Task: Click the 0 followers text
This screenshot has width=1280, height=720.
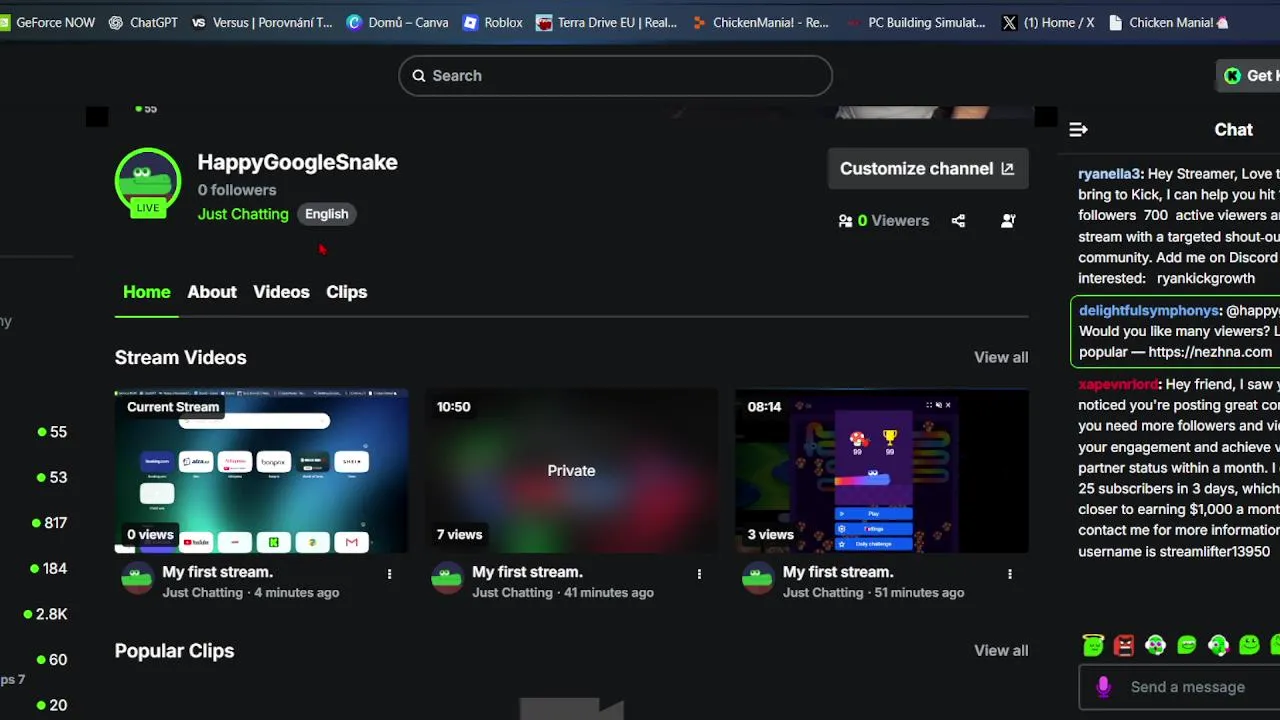Action: 237,190
